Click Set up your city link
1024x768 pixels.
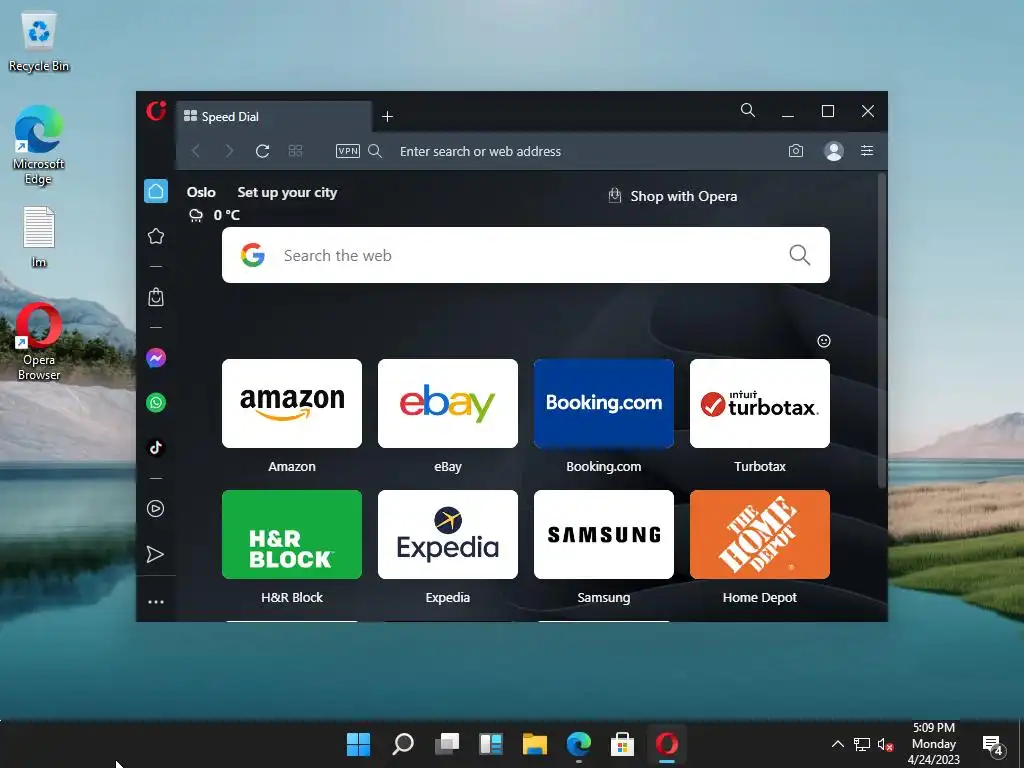coord(287,192)
